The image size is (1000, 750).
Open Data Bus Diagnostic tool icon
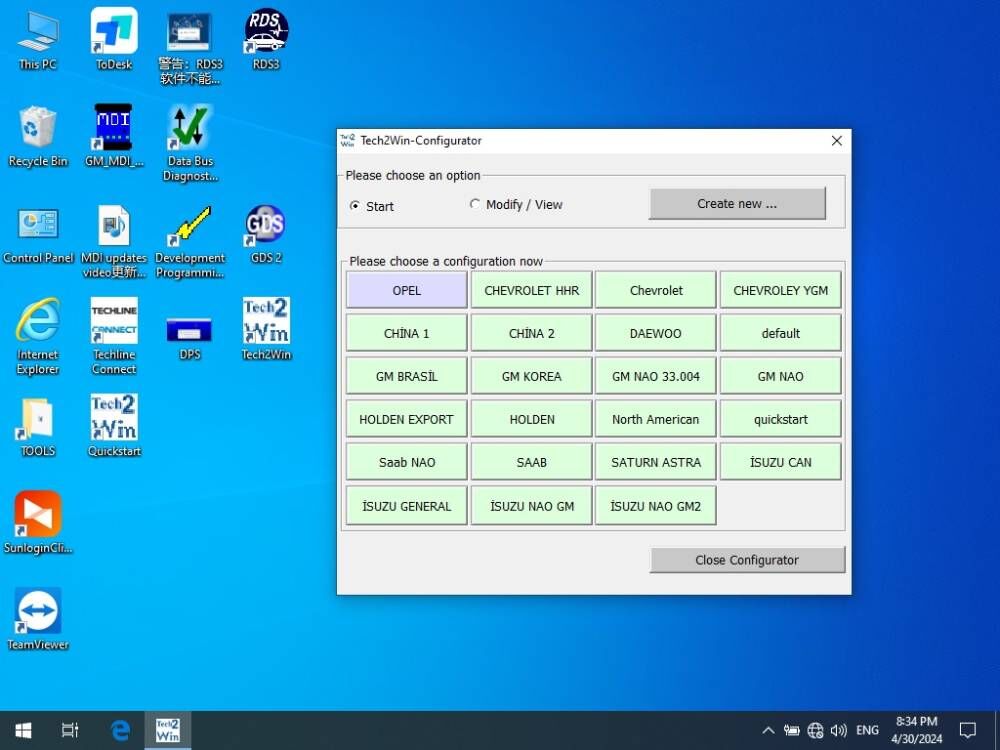[x=189, y=144]
